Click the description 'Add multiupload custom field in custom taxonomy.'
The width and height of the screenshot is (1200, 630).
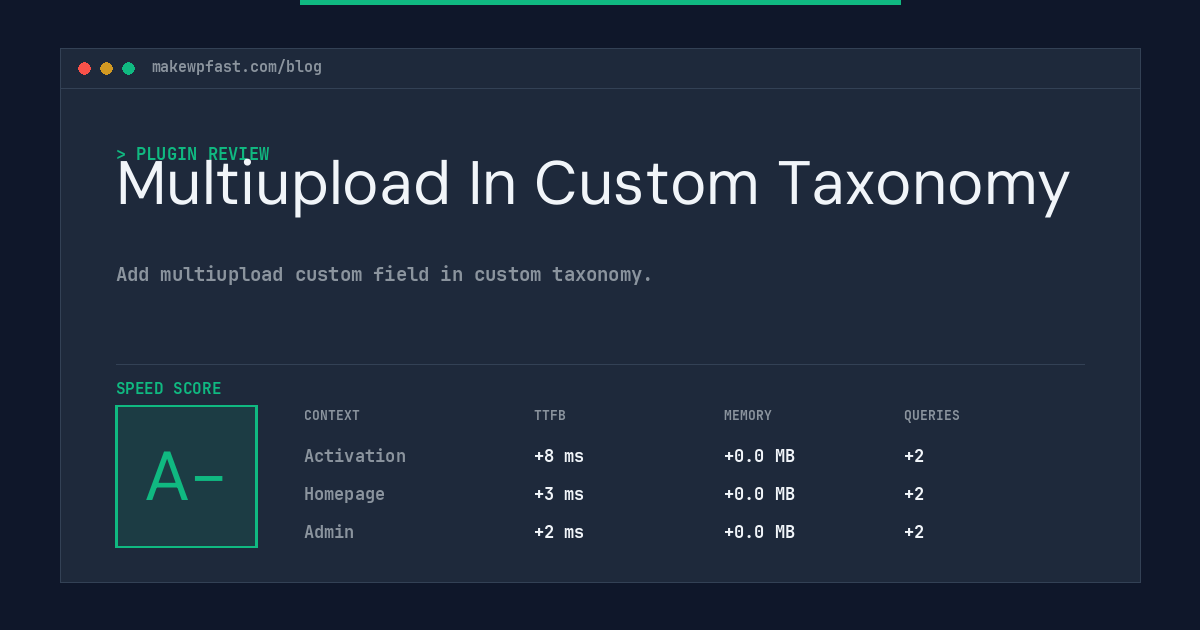pyautogui.click(x=384, y=274)
